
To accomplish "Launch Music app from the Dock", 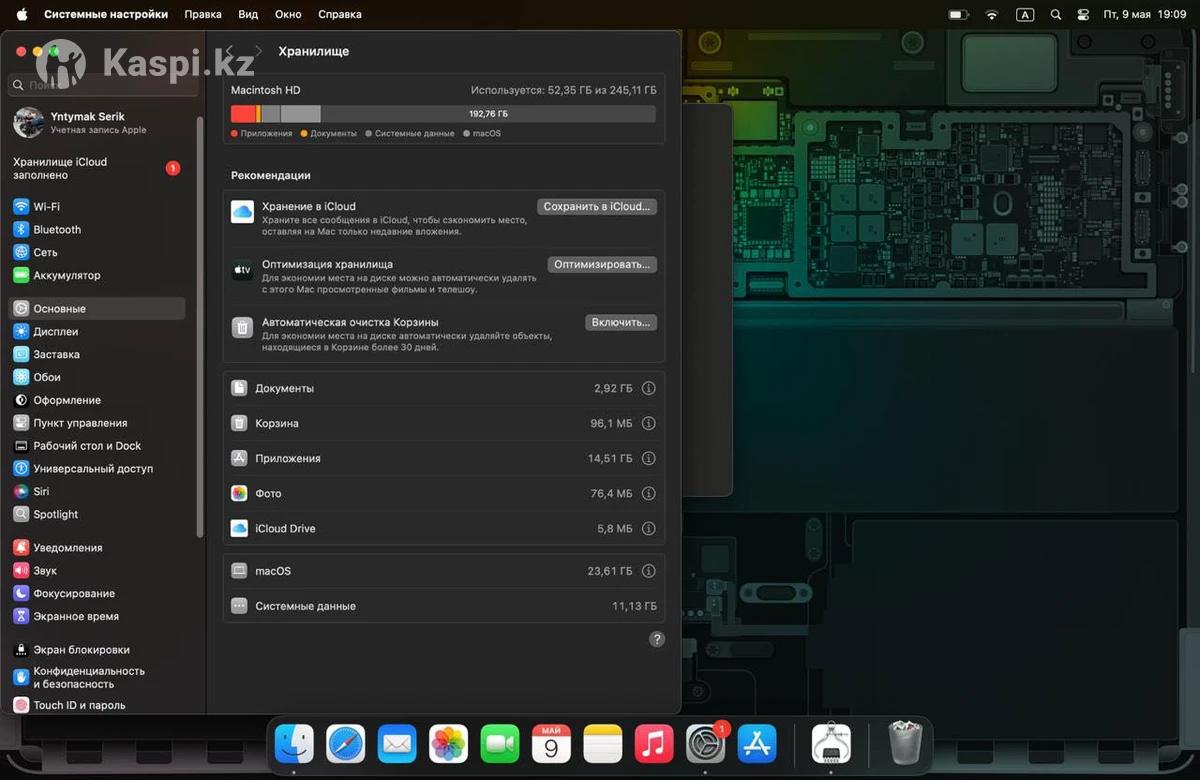I will tap(654, 744).
